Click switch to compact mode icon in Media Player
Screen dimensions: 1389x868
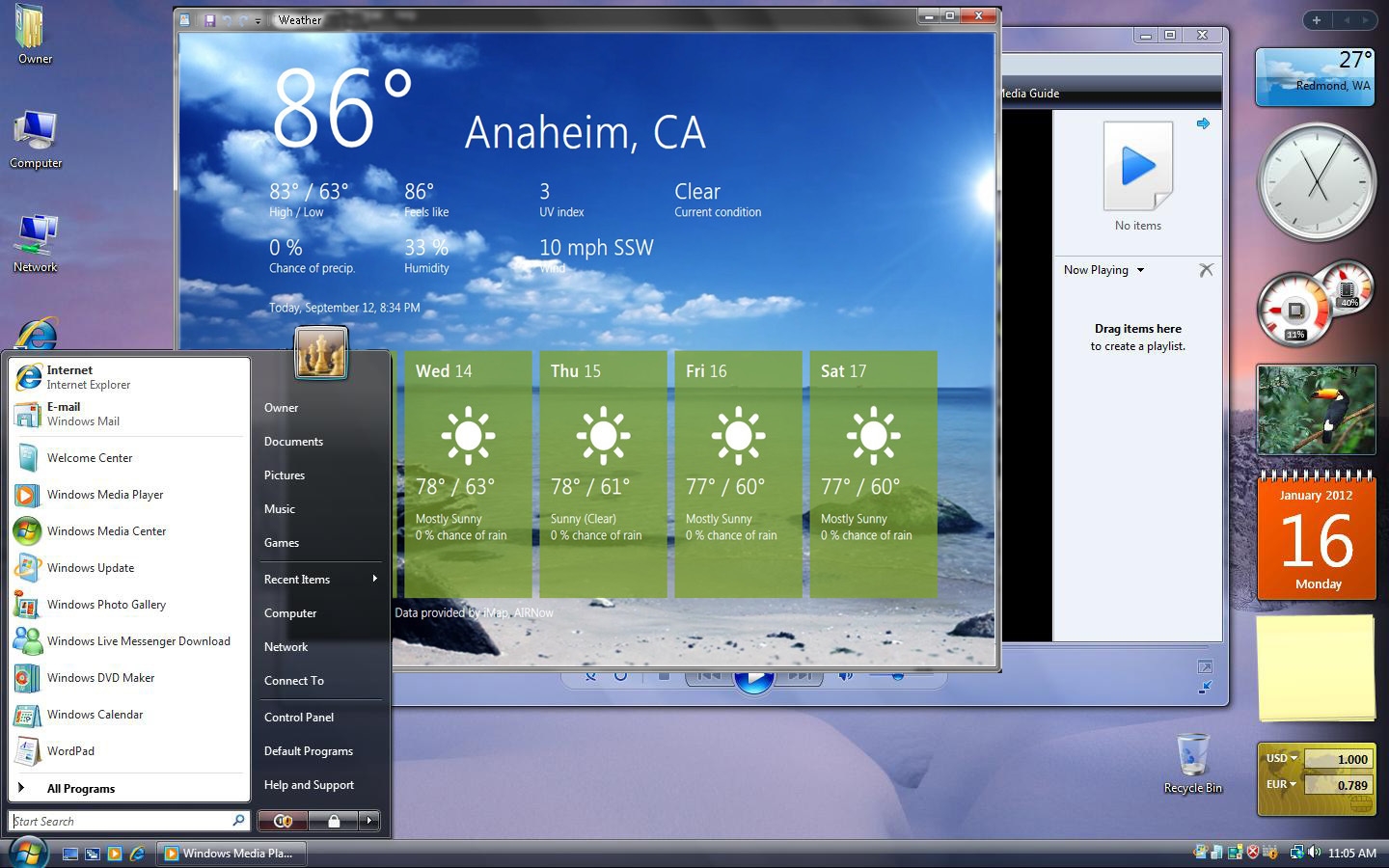coord(1206,687)
